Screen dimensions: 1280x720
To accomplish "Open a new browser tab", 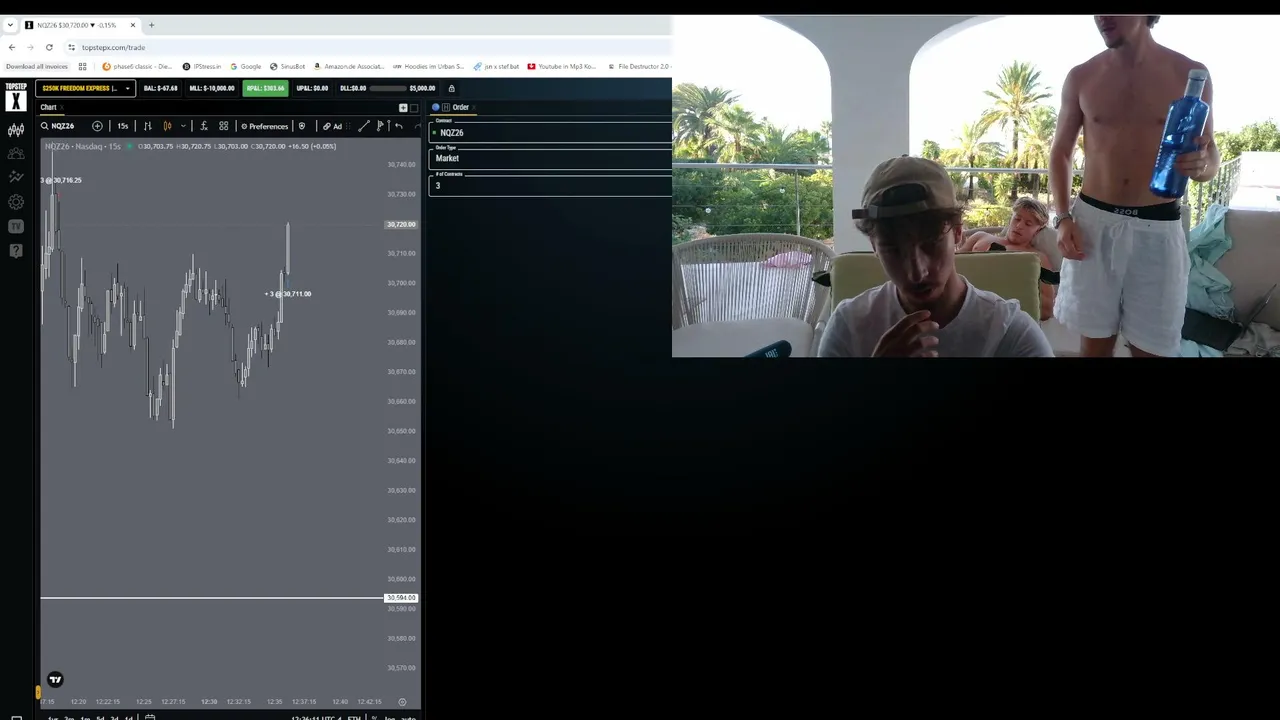I will [x=152, y=25].
